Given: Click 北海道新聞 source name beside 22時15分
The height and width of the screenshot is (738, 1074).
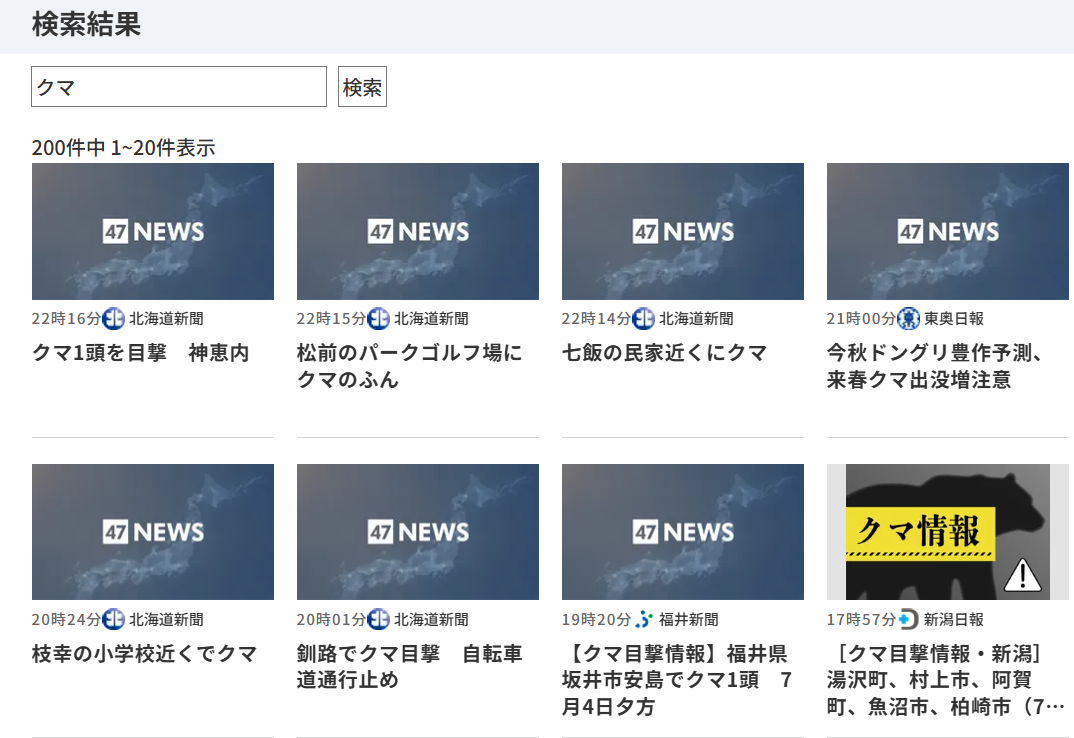Looking at the screenshot, I should 432,319.
